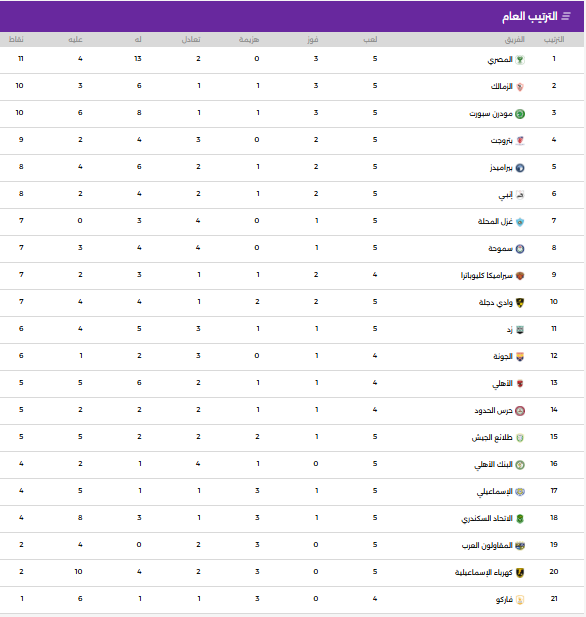The image size is (586, 617).
Task: Click the سموحة team name
Action: [x=500, y=249]
